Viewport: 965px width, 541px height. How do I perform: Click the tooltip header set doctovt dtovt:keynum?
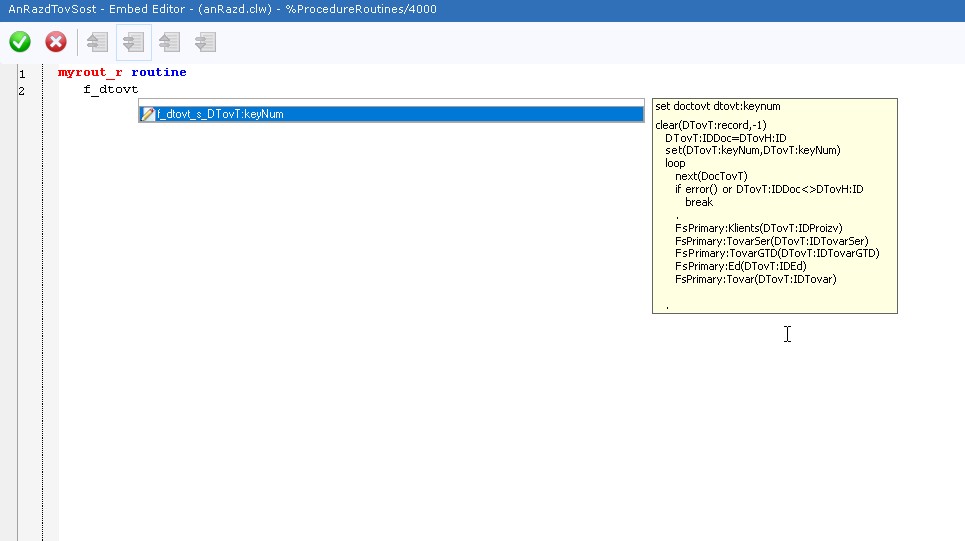(717, 106)
